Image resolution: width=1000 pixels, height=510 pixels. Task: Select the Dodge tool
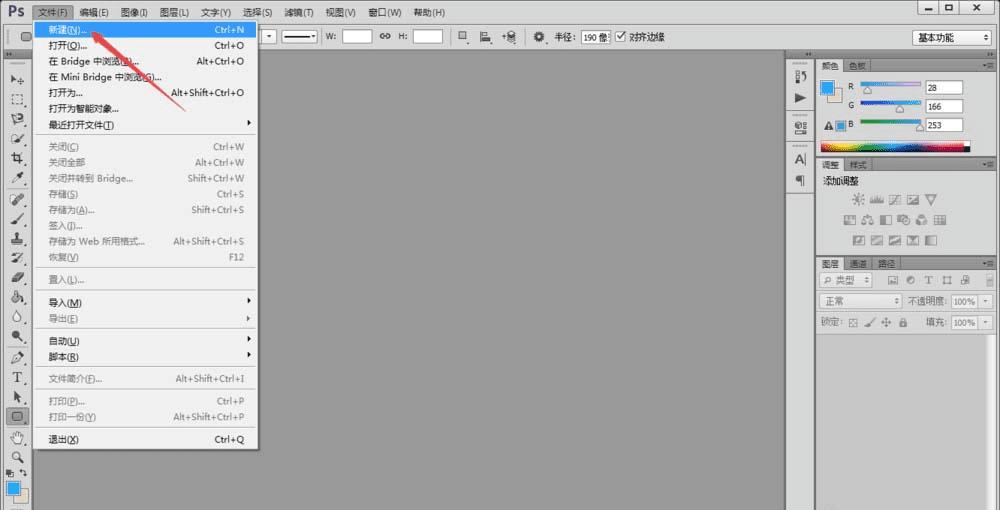click(x=17, y=336)
